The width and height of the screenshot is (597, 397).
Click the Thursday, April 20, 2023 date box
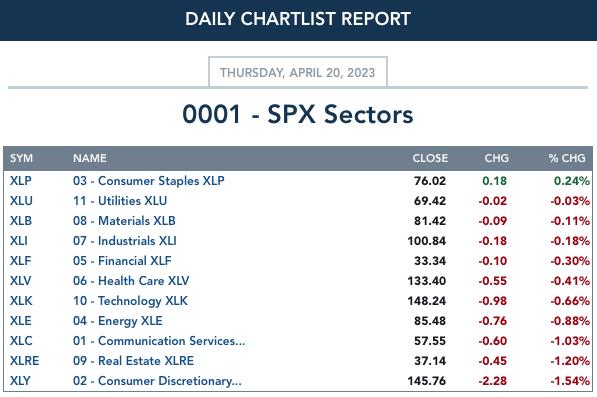click(298, 72)
